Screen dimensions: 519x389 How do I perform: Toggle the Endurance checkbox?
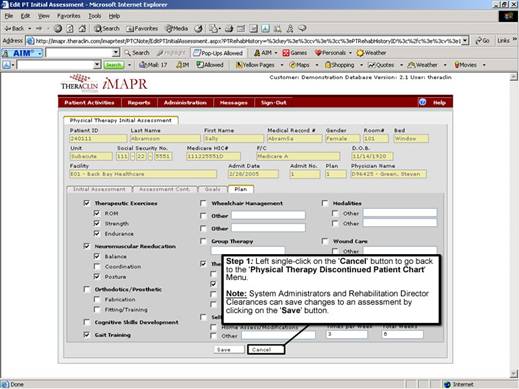click(x=97, y=233)
